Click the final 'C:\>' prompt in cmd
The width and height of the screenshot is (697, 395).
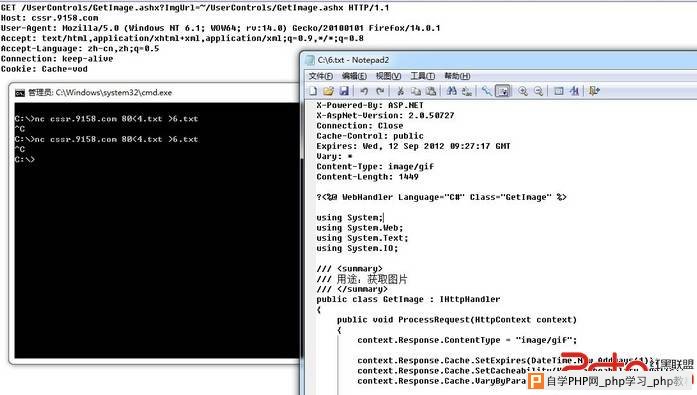24,160
